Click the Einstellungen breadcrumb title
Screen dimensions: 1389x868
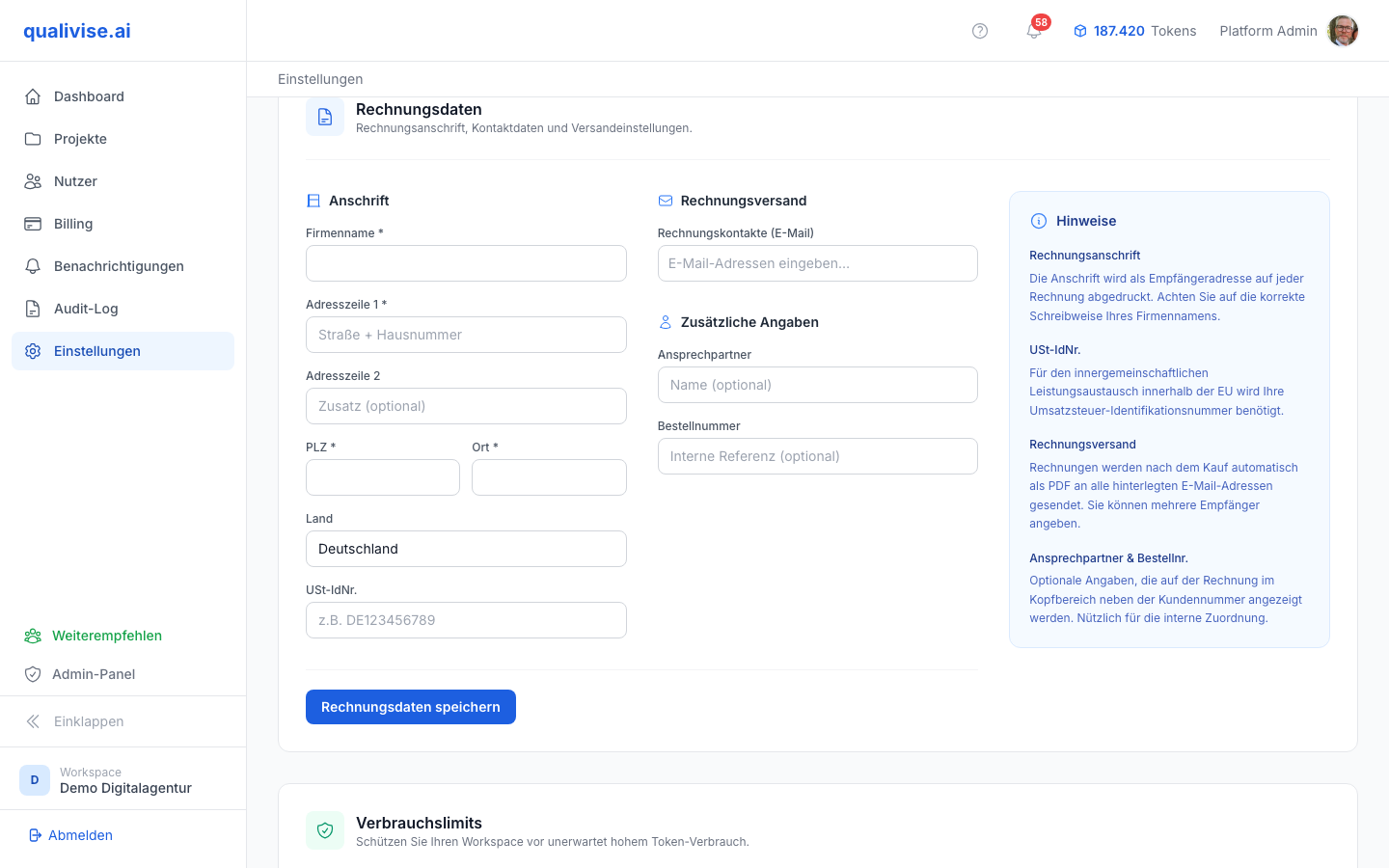click(320, 79)
